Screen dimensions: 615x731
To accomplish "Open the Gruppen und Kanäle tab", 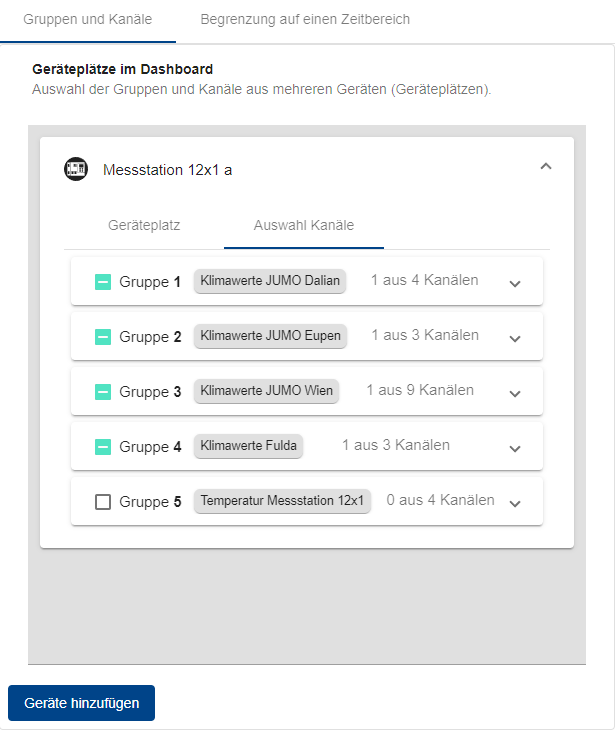I will (x=88, y=20).
